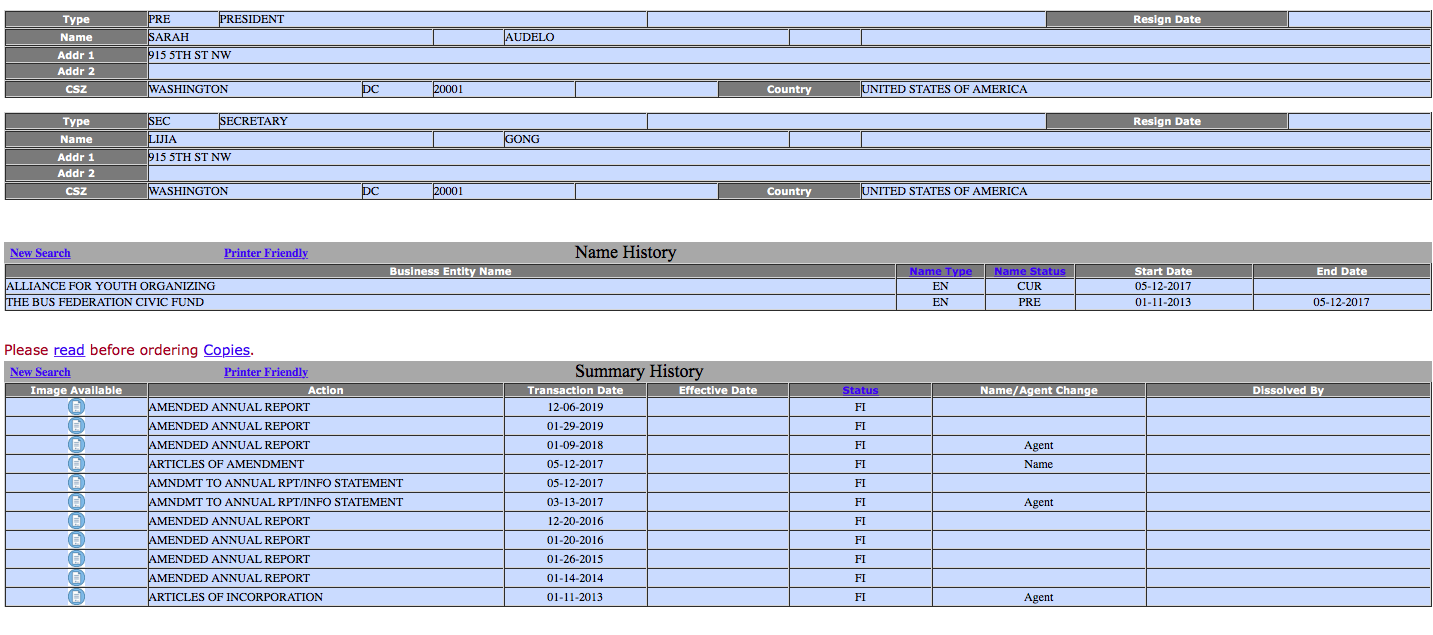
Task: Click President first name SARAH
Action: point(169,37)
